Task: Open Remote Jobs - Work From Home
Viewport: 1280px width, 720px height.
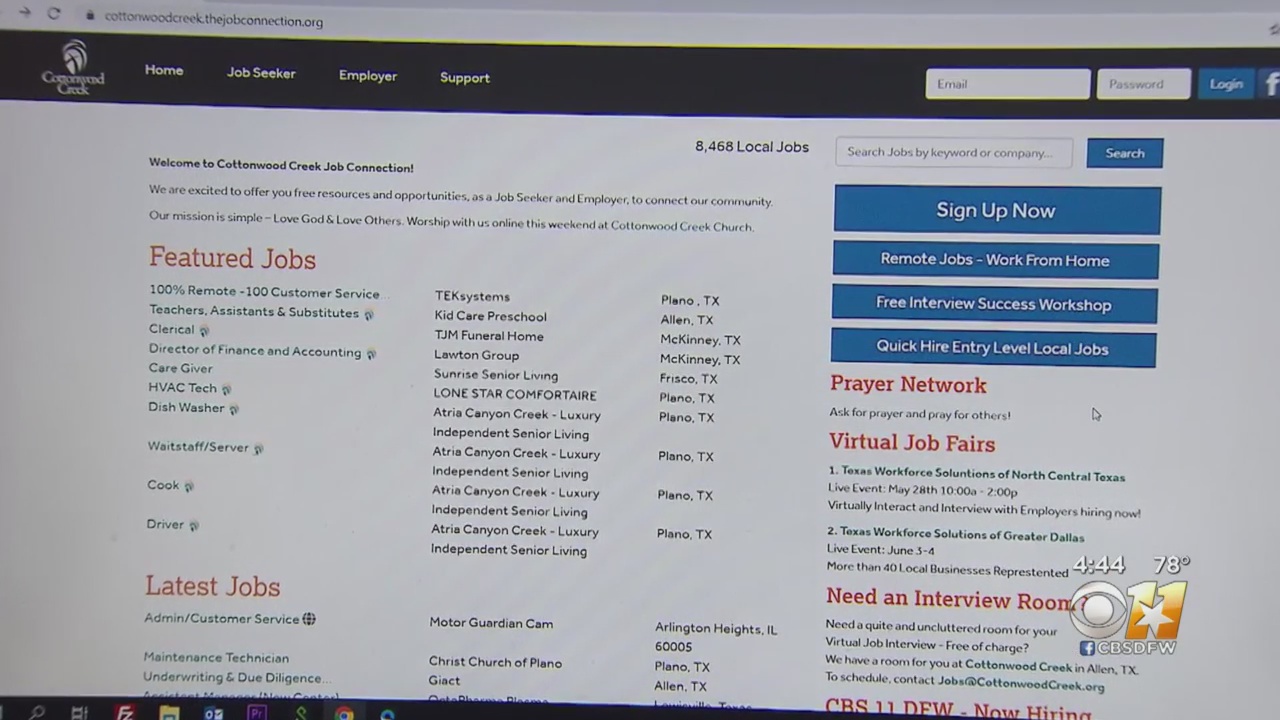Action: click(995, 260)
